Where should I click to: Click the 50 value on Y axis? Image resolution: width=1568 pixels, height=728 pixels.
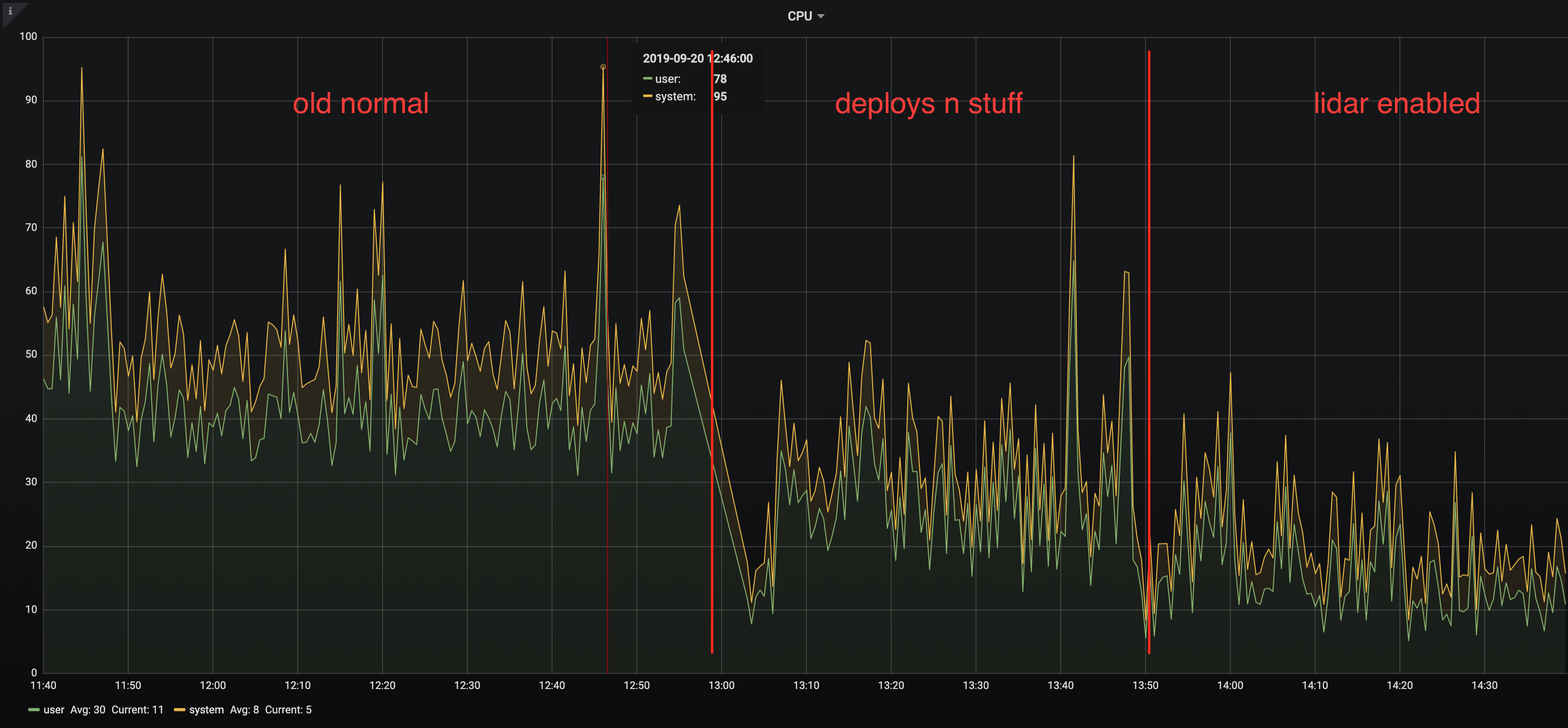(31, 354)
